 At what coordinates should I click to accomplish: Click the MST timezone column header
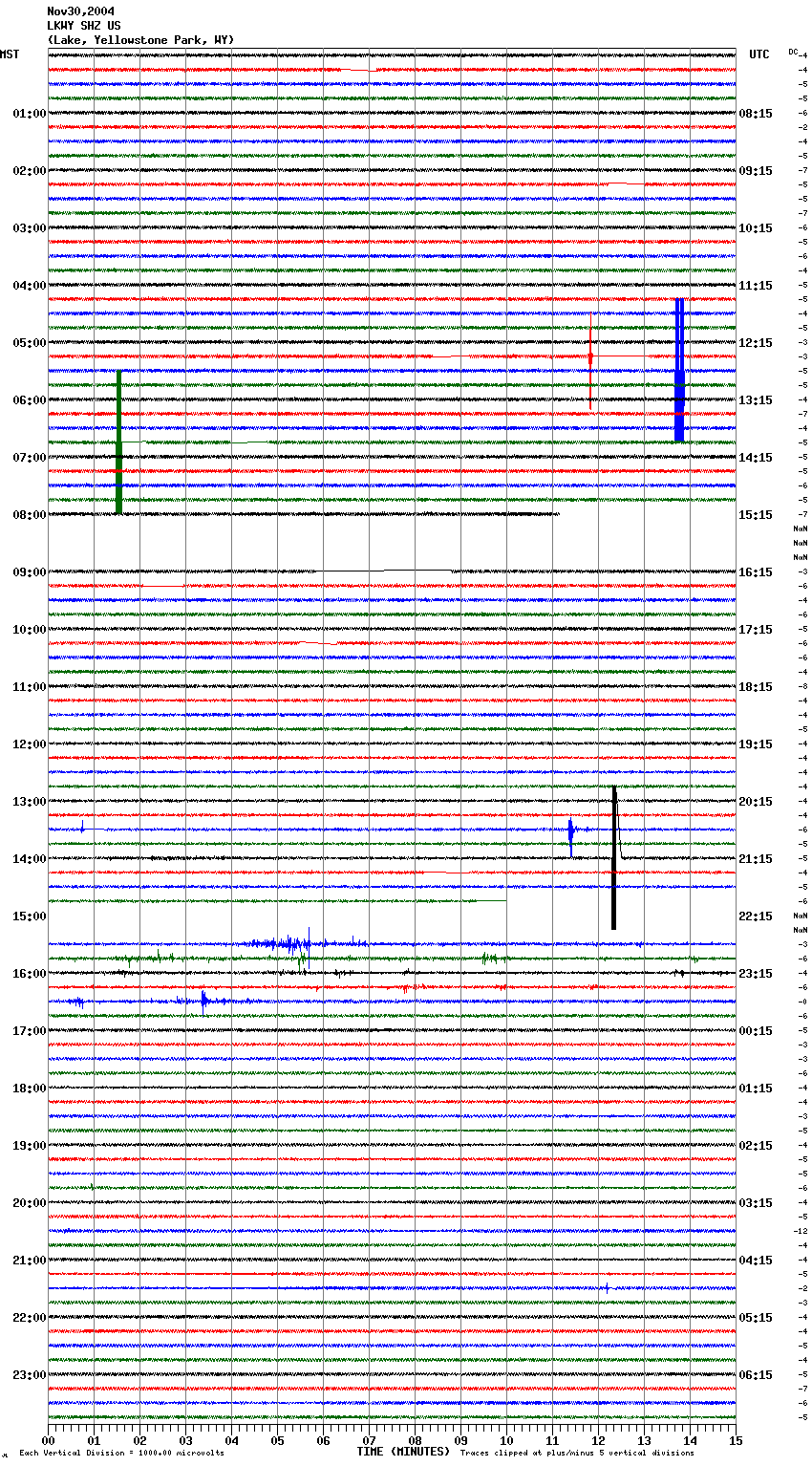pos(10,54)
